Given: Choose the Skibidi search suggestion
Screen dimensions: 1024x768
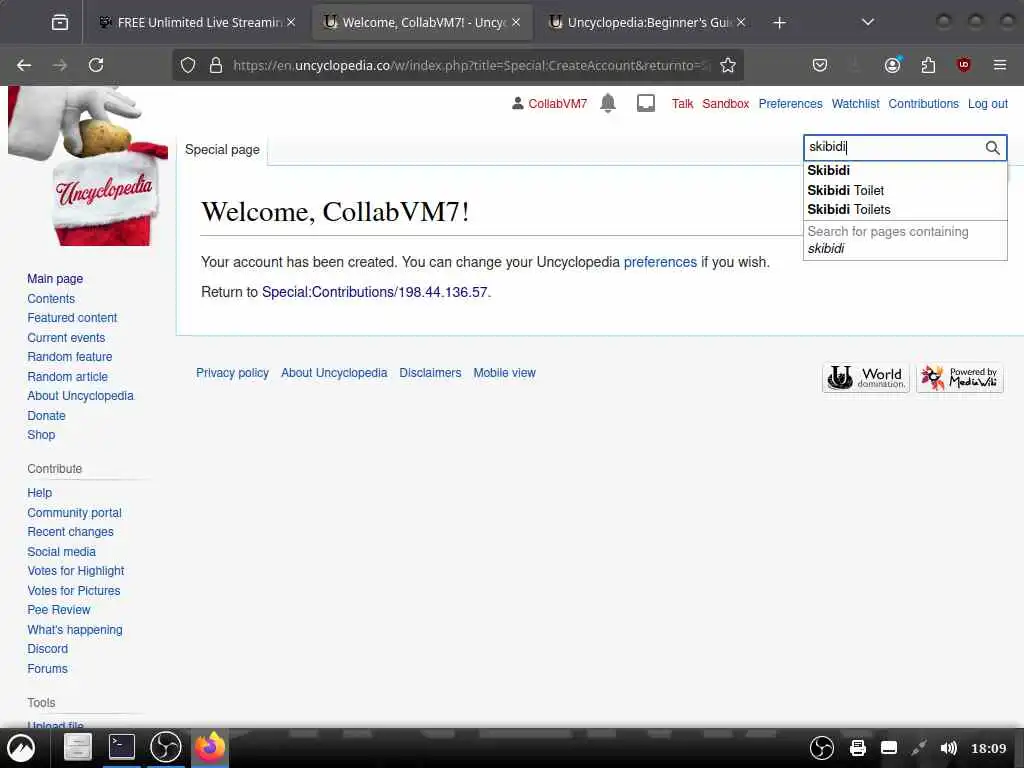Looking at the screenshot, I should pos(905,170).
